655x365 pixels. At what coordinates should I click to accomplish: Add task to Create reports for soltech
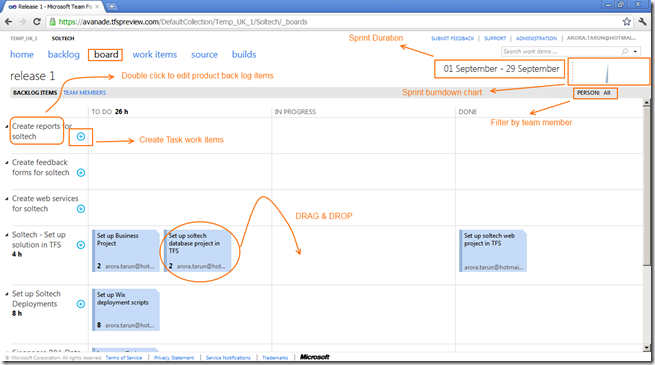pos(81,137)
